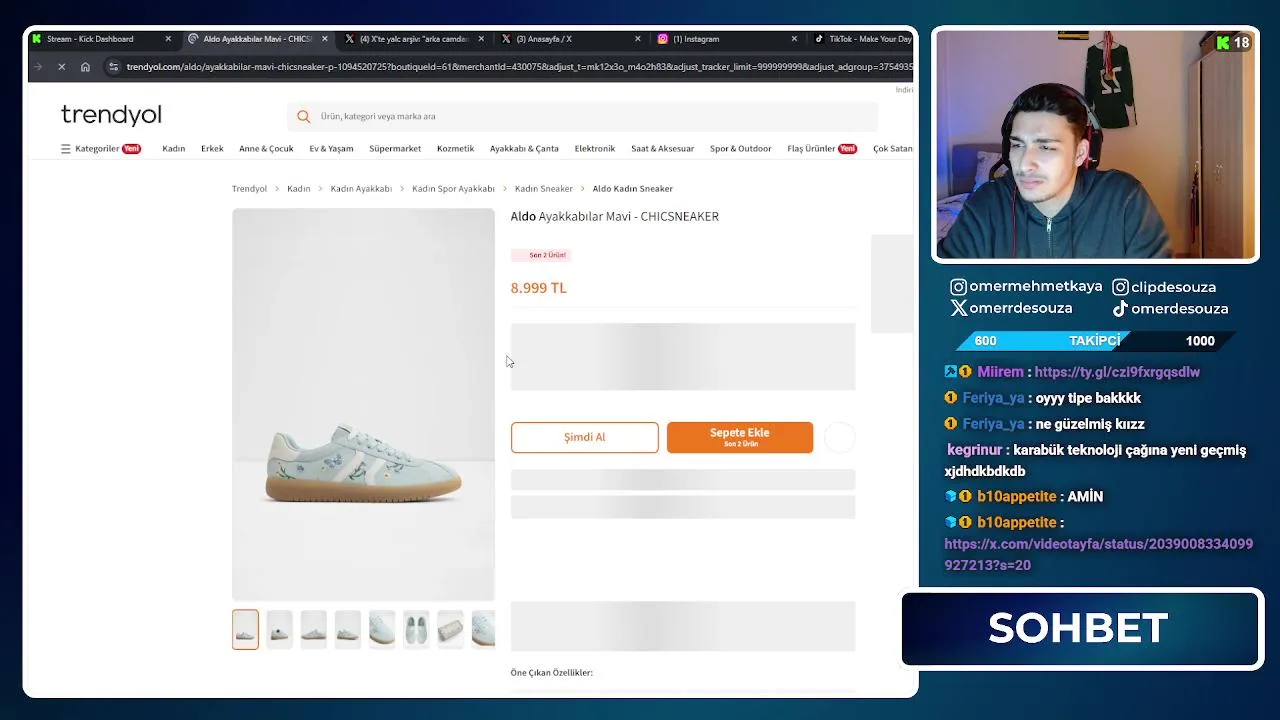
Task: Go to Aldo Kadın Sneaker breadcrumb
Action: point(633,189)
